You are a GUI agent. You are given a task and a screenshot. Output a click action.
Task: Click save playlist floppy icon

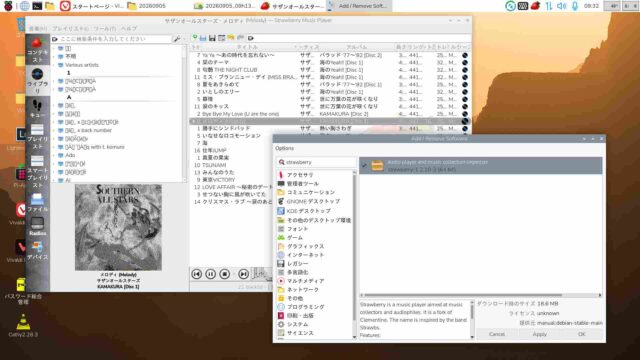[212, 38]
